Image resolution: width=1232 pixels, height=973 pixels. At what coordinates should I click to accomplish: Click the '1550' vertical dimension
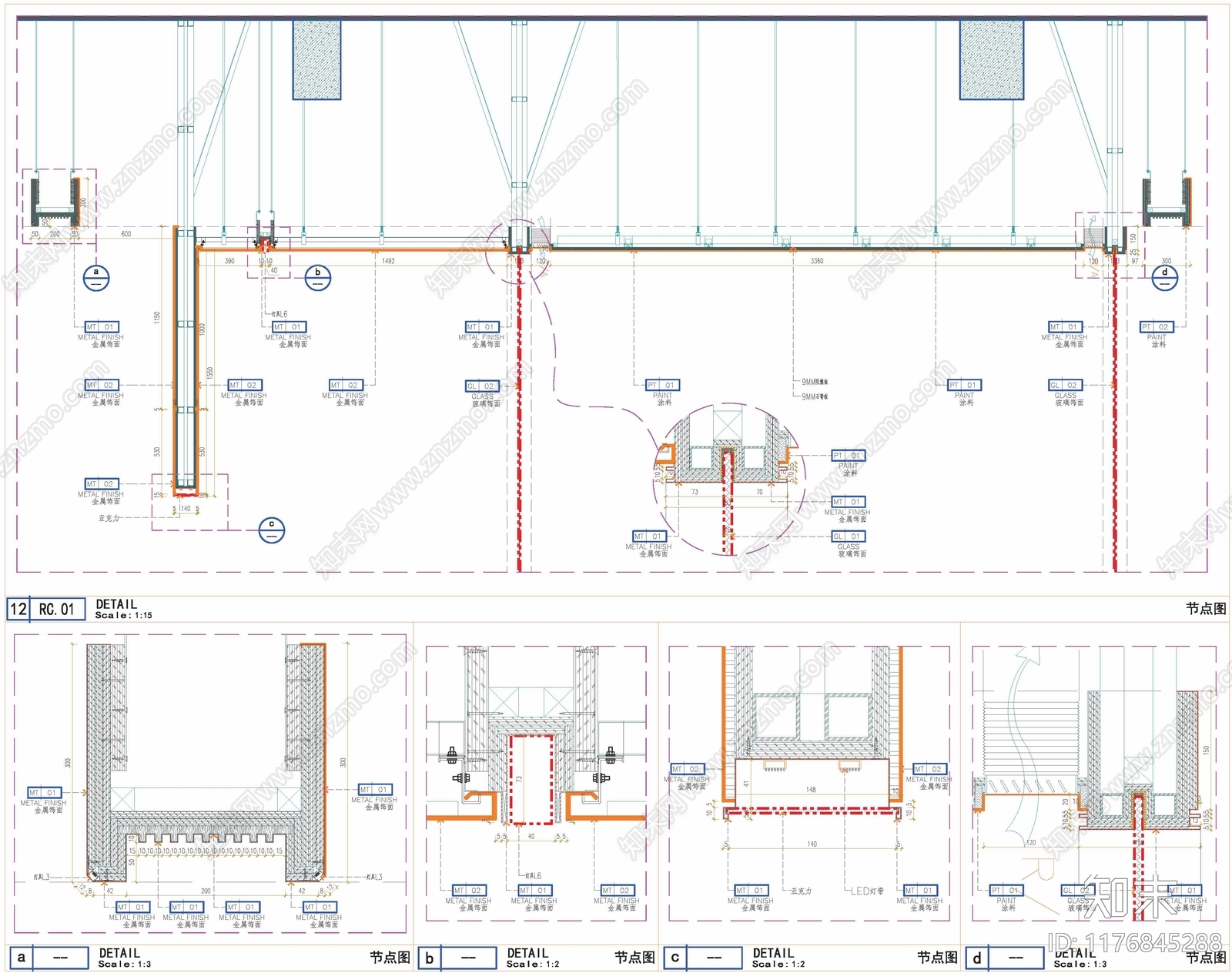click(209, 373)
